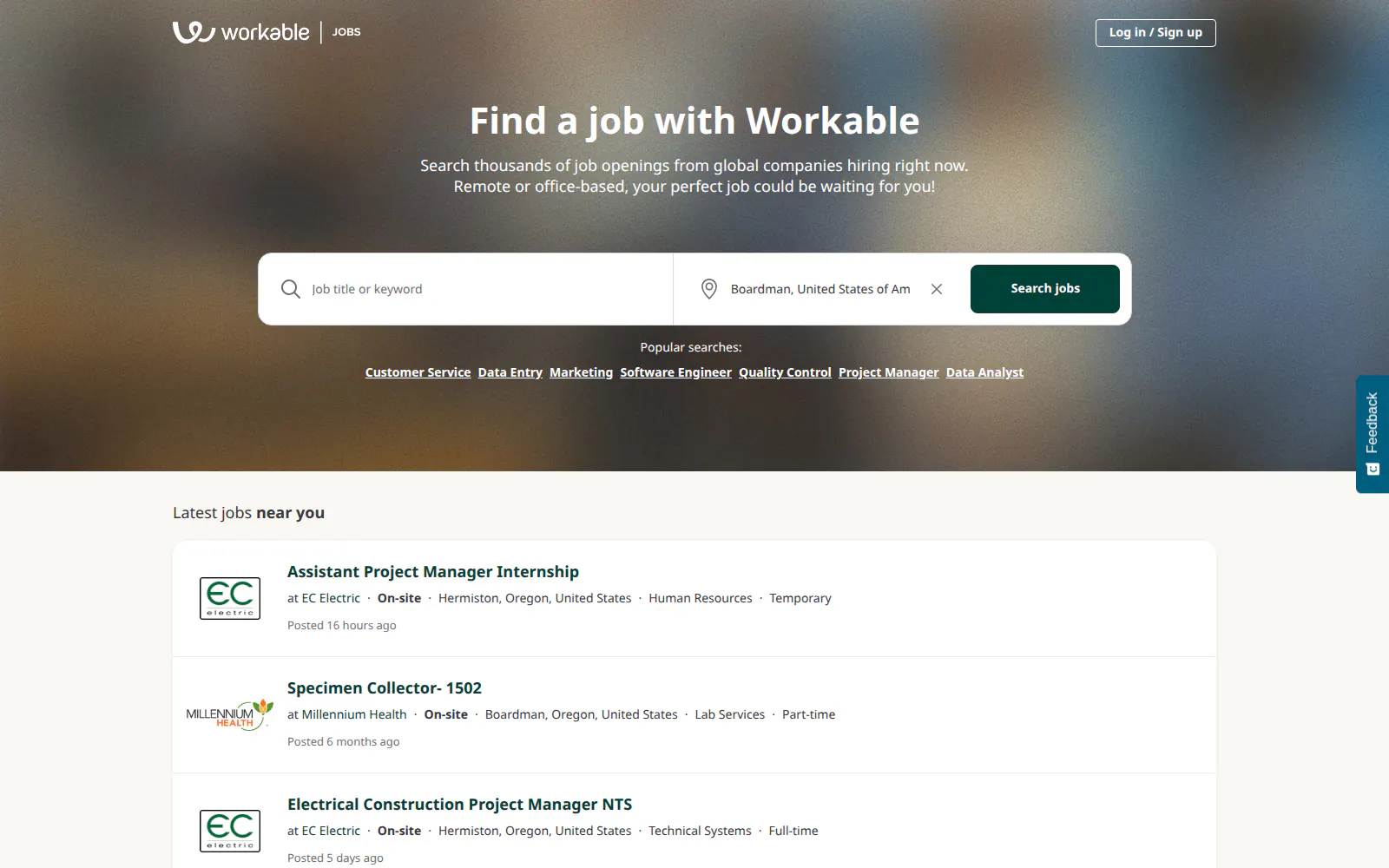Screen dimensions: 1389x868
Task: Open the Feedback side tab
Action: point(1373,434)
